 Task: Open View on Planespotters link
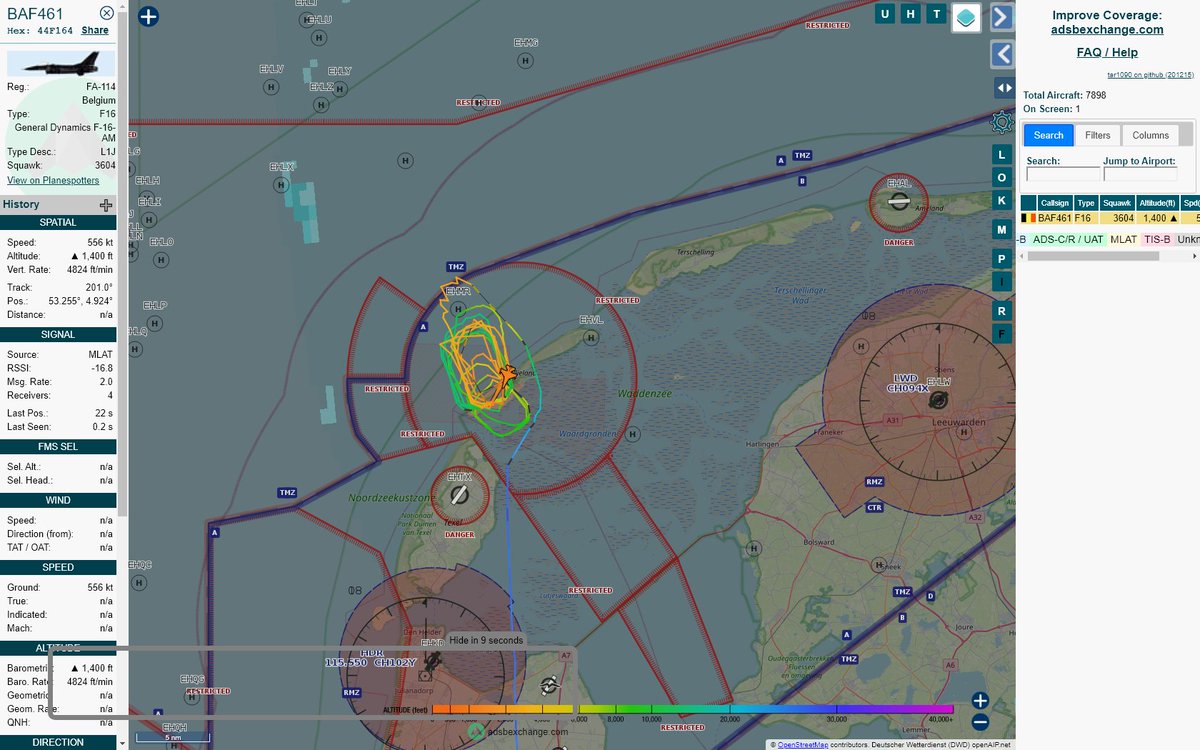pos(53,180)
